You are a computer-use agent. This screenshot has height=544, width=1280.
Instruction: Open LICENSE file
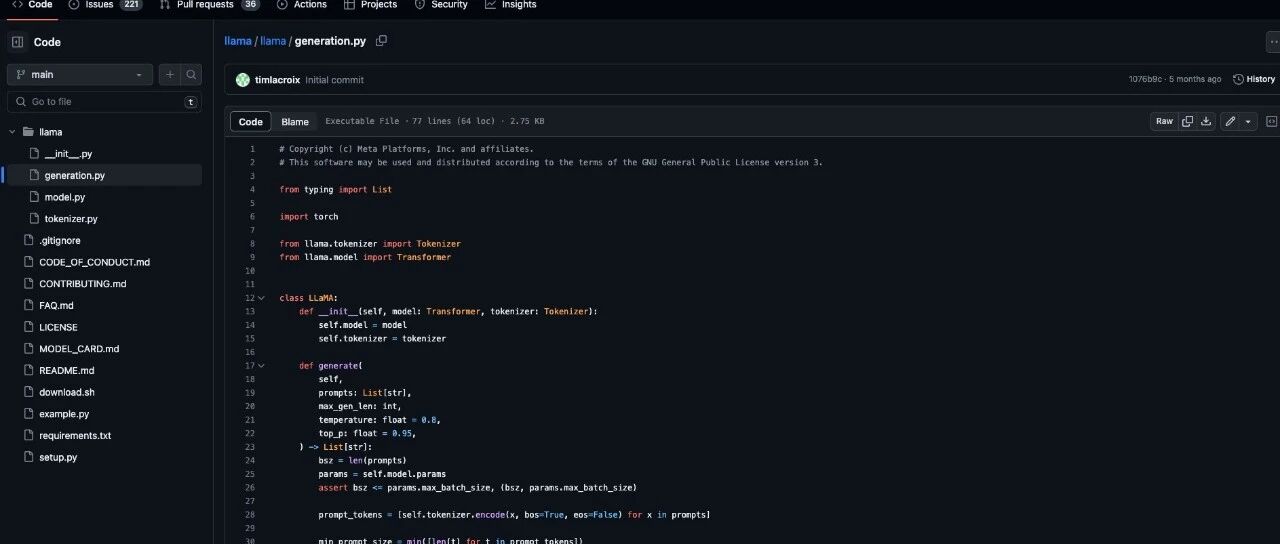[58, 327]
